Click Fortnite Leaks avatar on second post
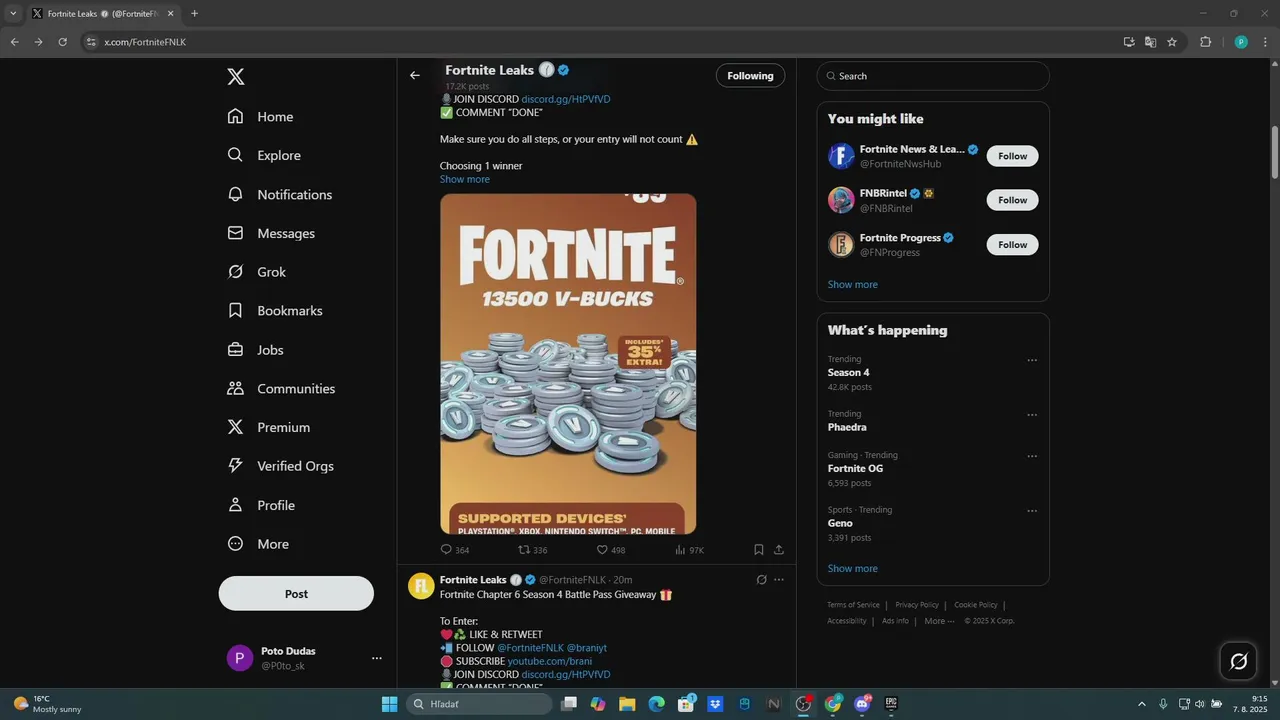Image resolution: width=1280 pixels, height=720 pixels. (x=421, y=586)
